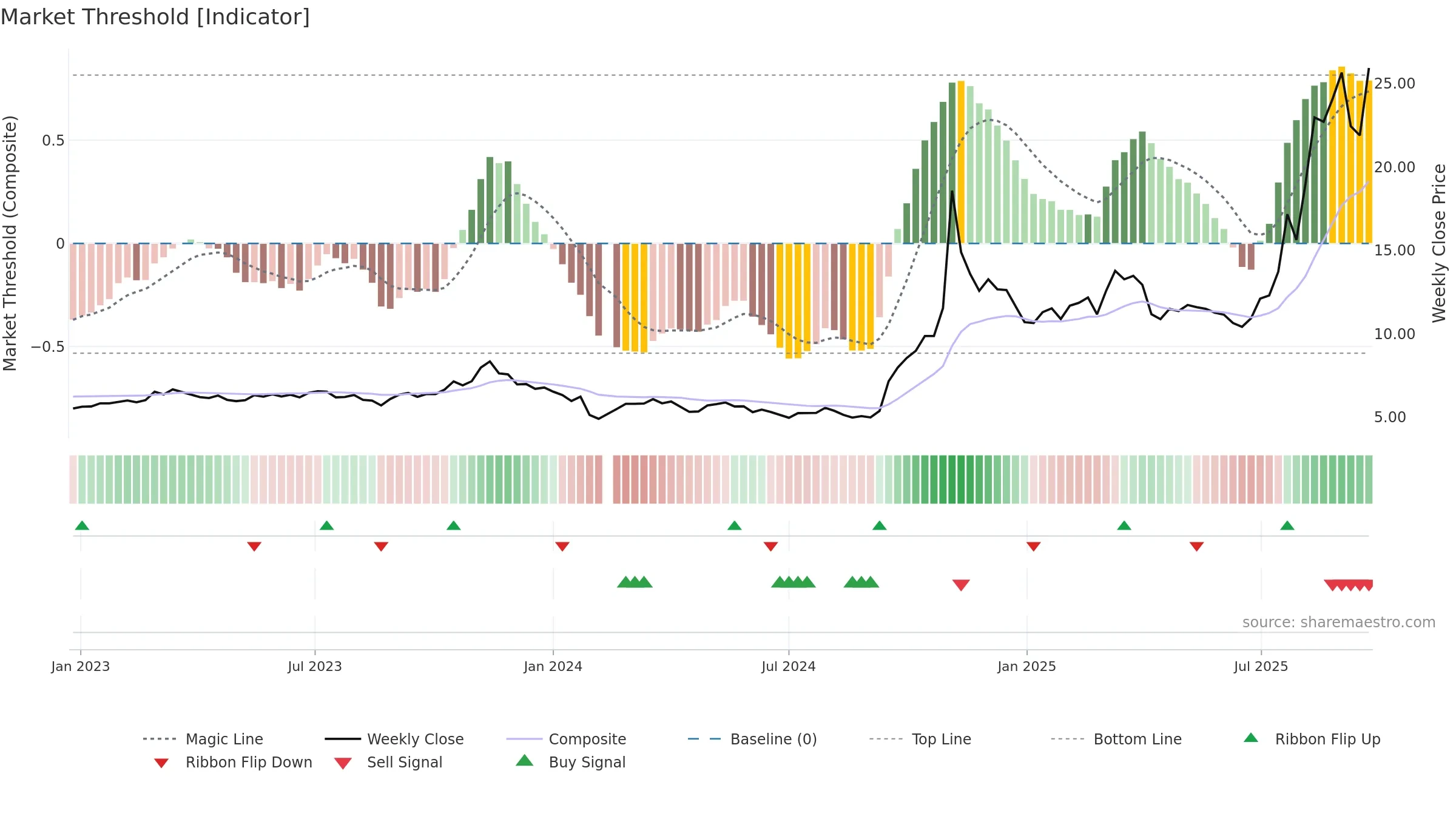Click the 0.5 composite axis label
1456x819 pixels.
[53, 140]
